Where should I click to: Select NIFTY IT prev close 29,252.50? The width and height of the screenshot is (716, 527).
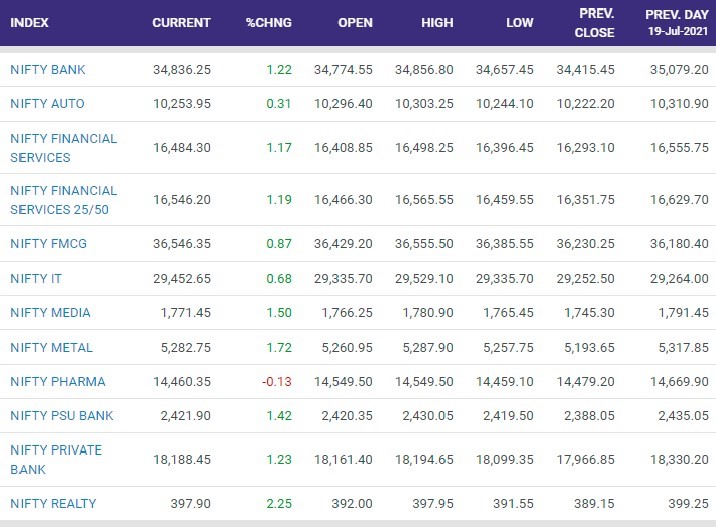tap(585, 279)
